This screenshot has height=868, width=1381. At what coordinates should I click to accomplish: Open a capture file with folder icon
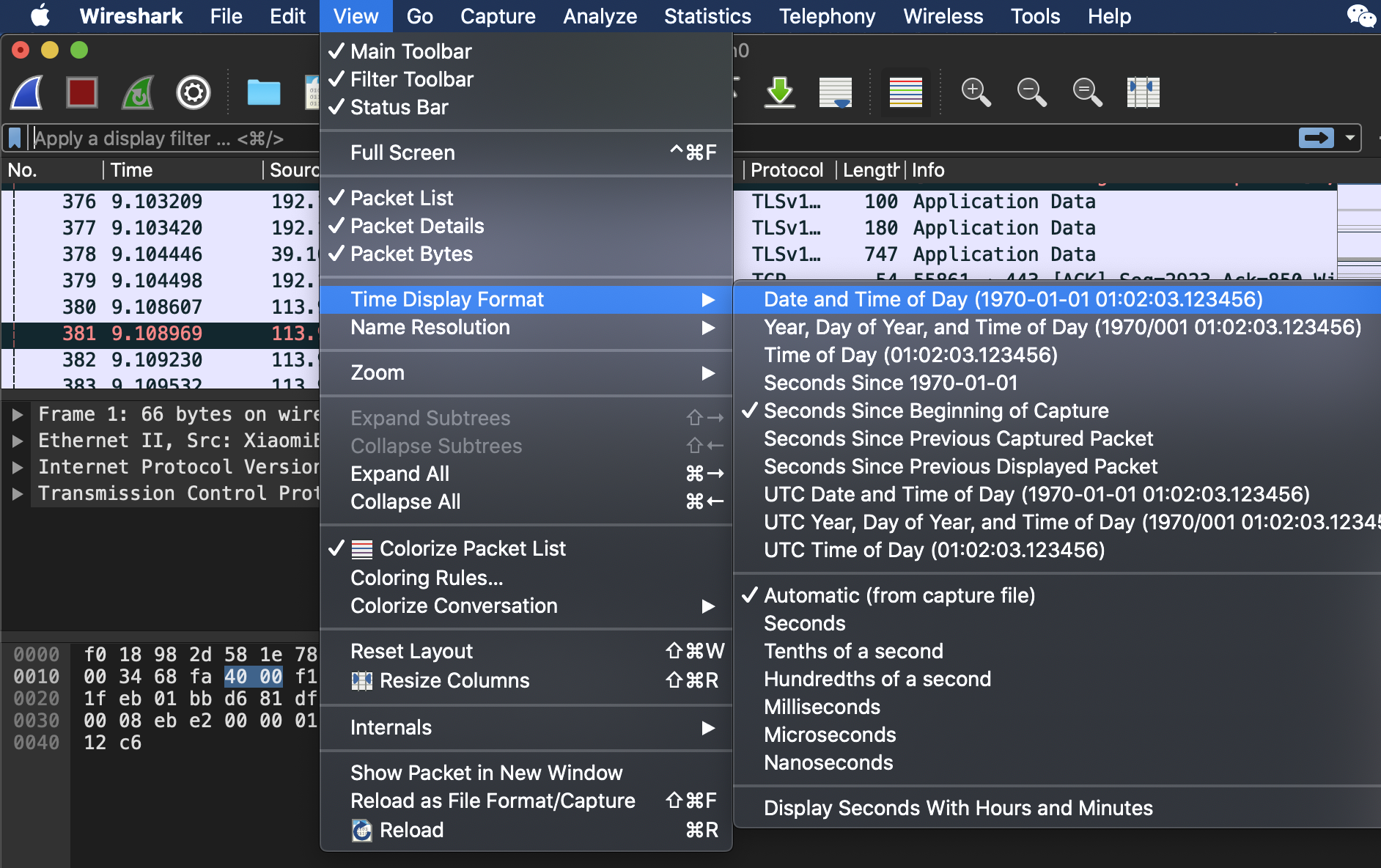[263, 92]
